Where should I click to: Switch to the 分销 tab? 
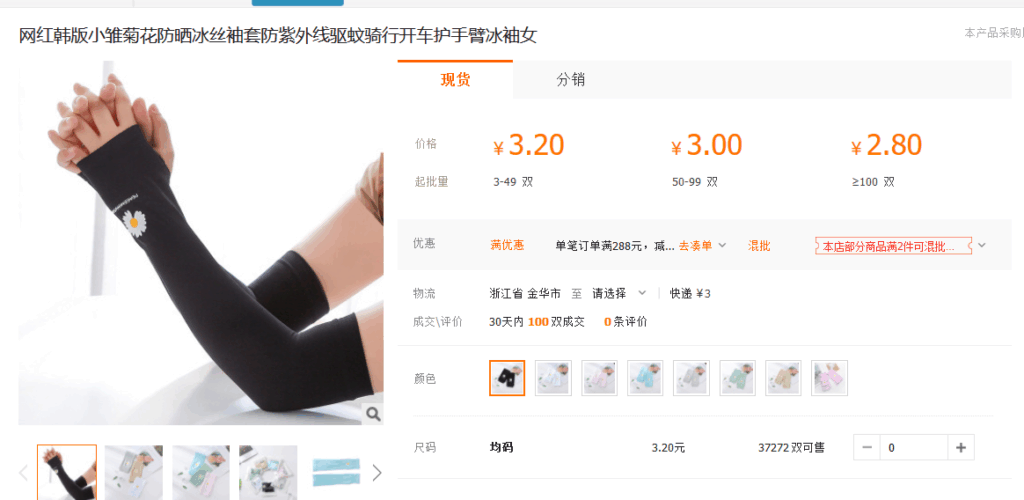[x=570, y=80]
